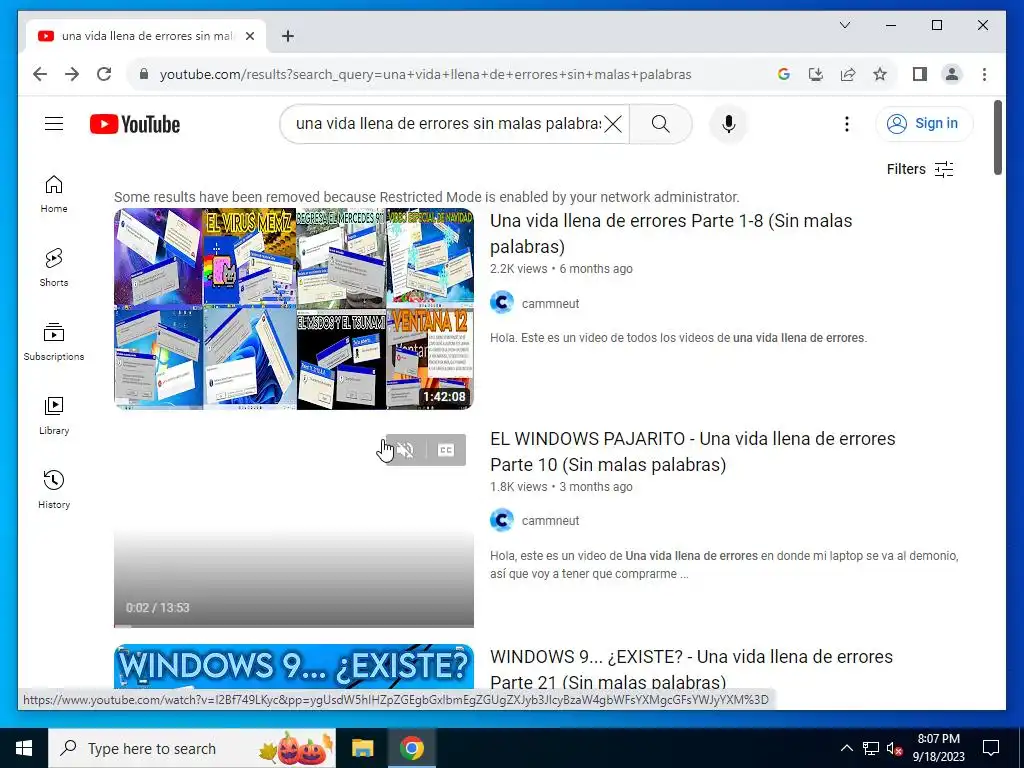The width and height of the screenshot is (1024, 768).
Task: Open 'Una vida llena de errores Parte 1-8' title
Action: [671, 233]
